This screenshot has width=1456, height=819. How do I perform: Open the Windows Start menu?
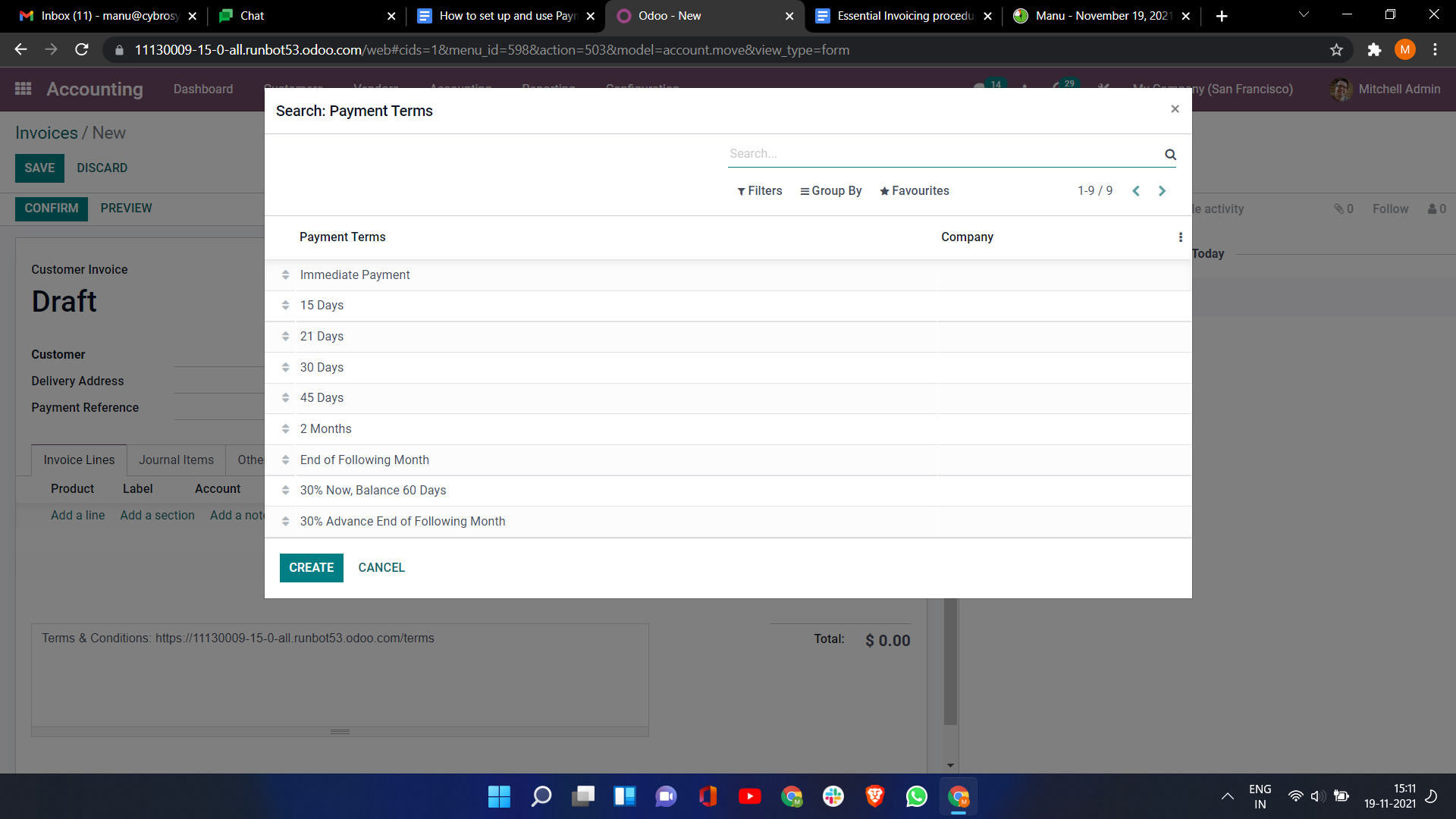499,796
